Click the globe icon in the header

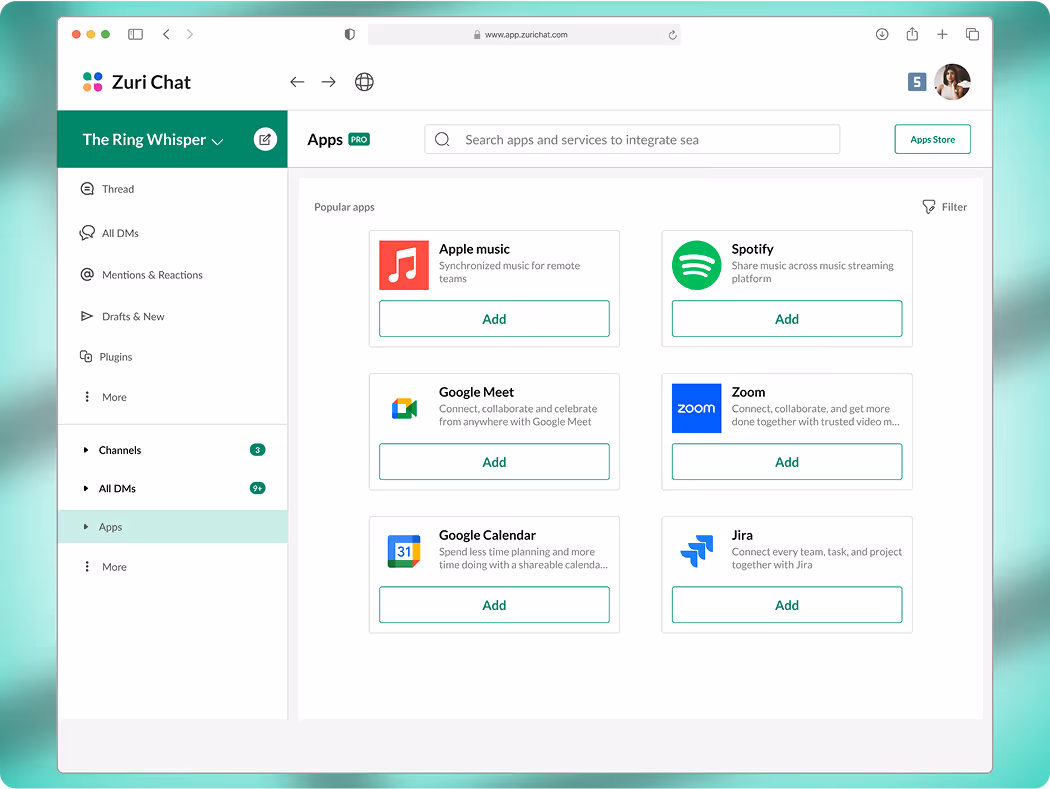click(x=364, y=82)
